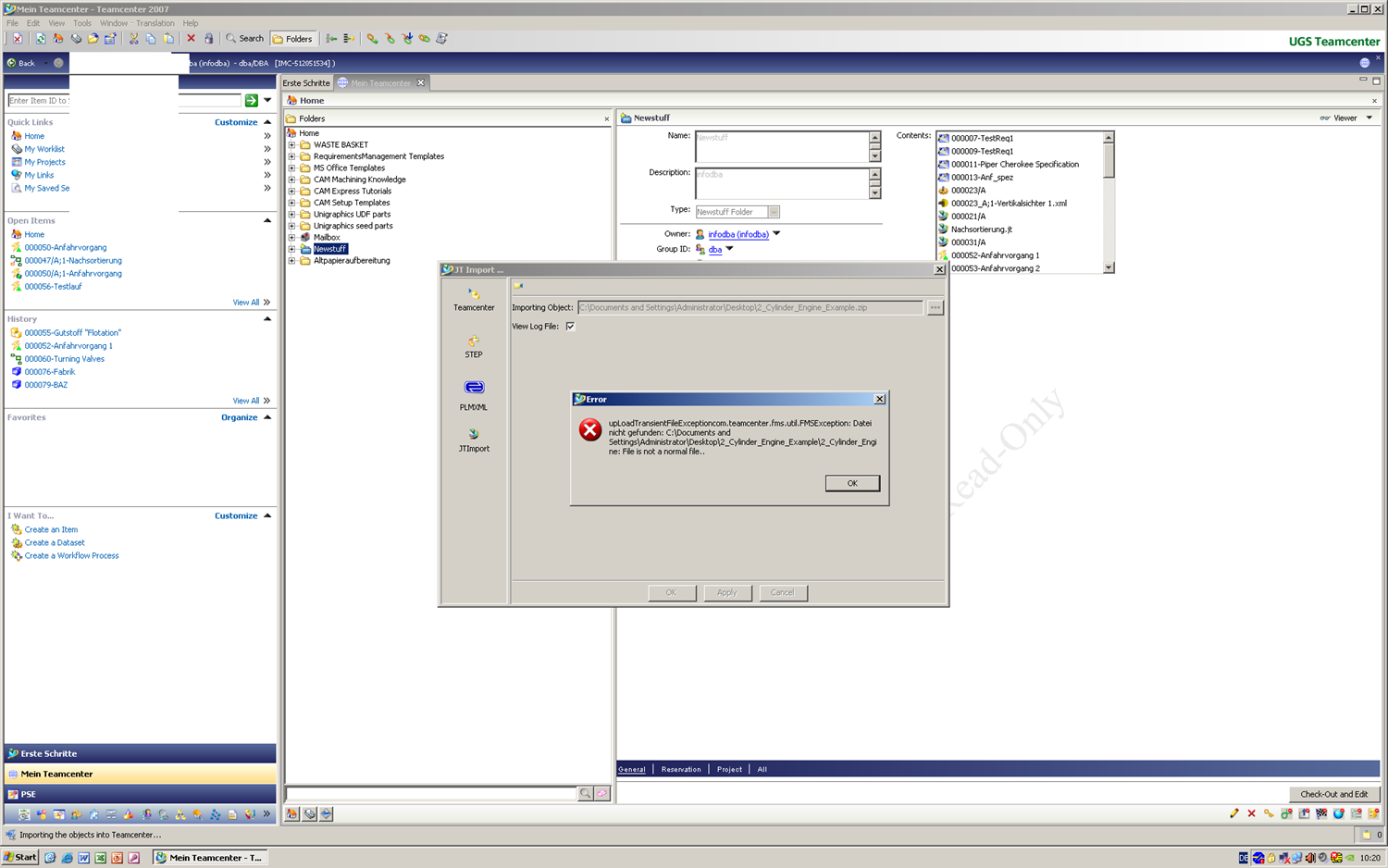
Task: Click the home icon in main toolbar
Action: click(x=58, y=39)
